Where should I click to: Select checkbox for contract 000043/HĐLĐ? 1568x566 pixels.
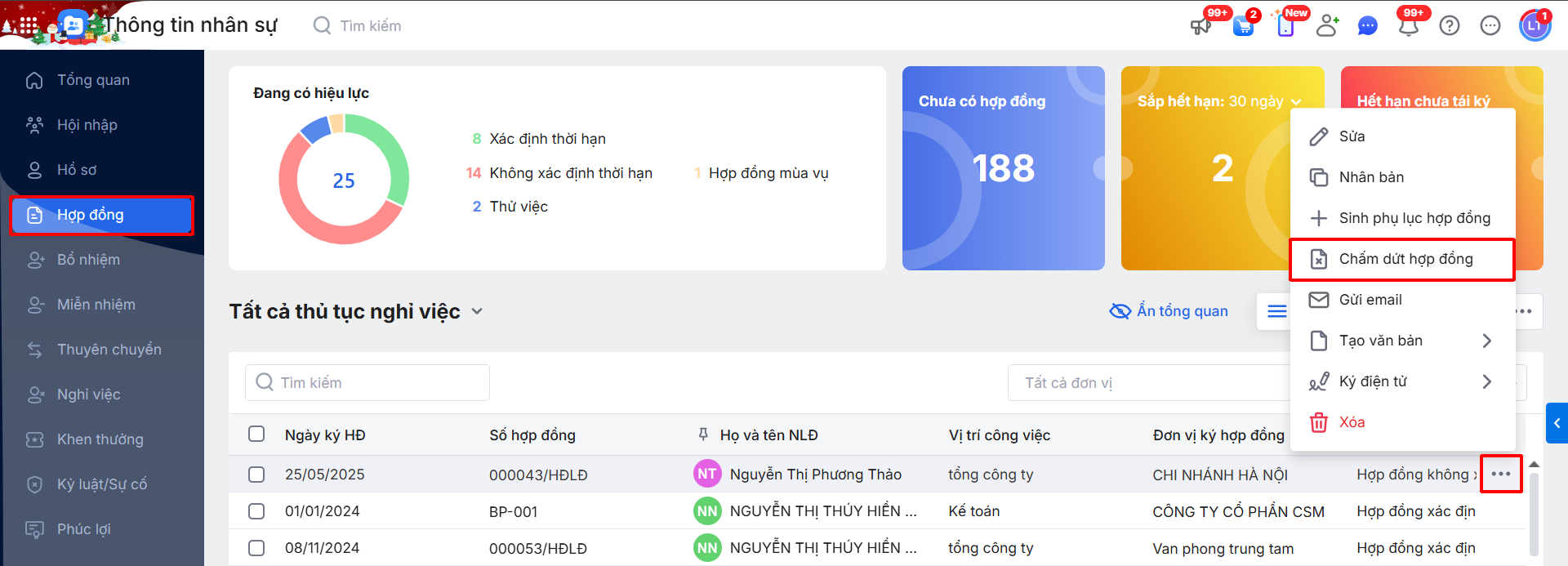tap(256, 475)
